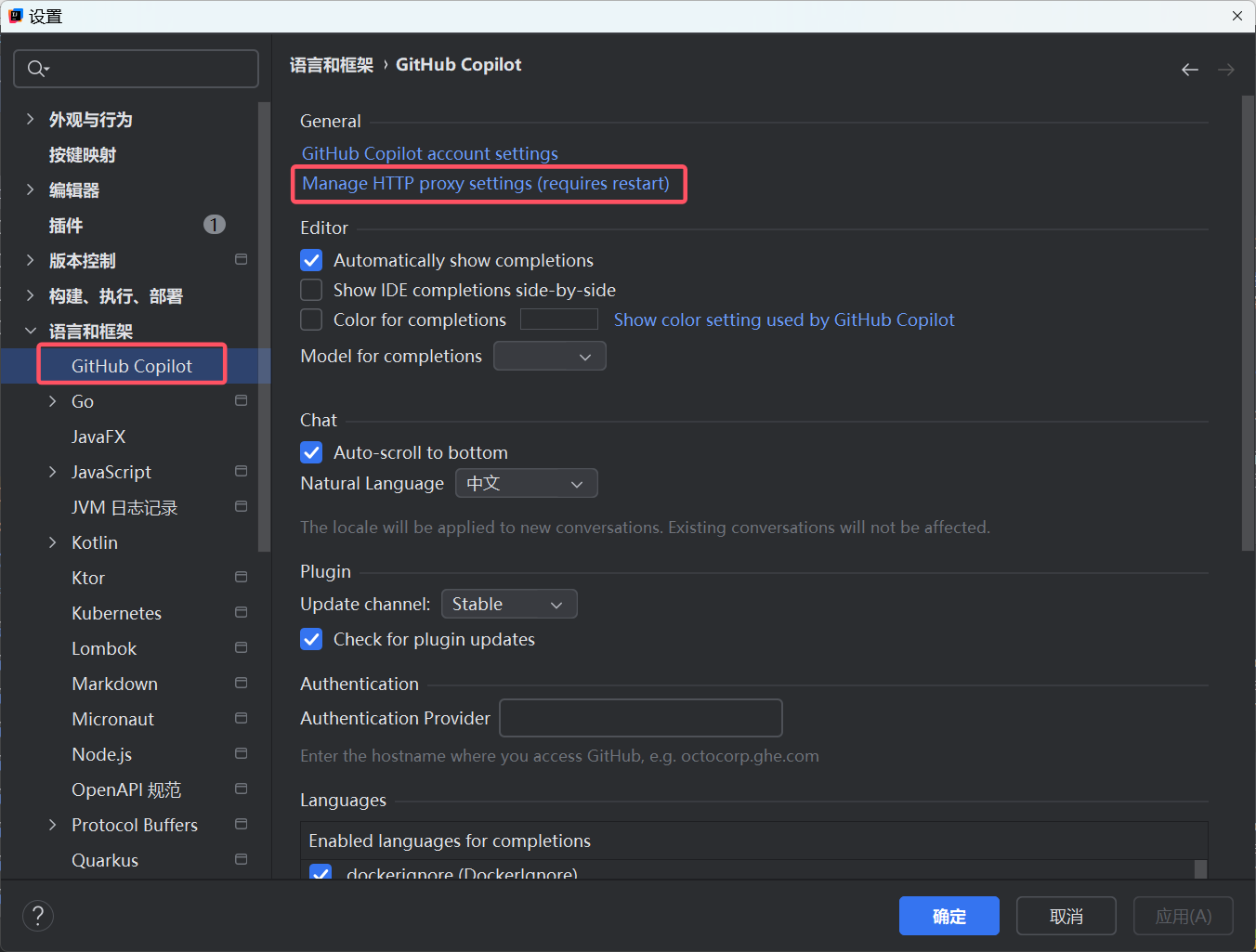This screenshot has height=952, width=1256.
Task: Collapse 语言和框架 tree node
Action: tap(31, 331)
